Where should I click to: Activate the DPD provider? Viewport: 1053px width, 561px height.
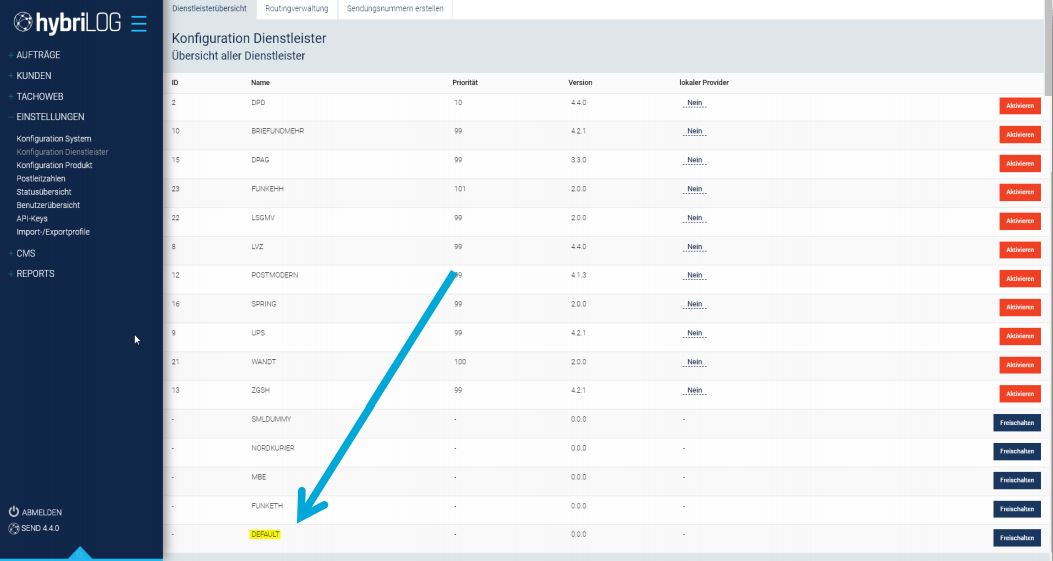[1019, 106]
